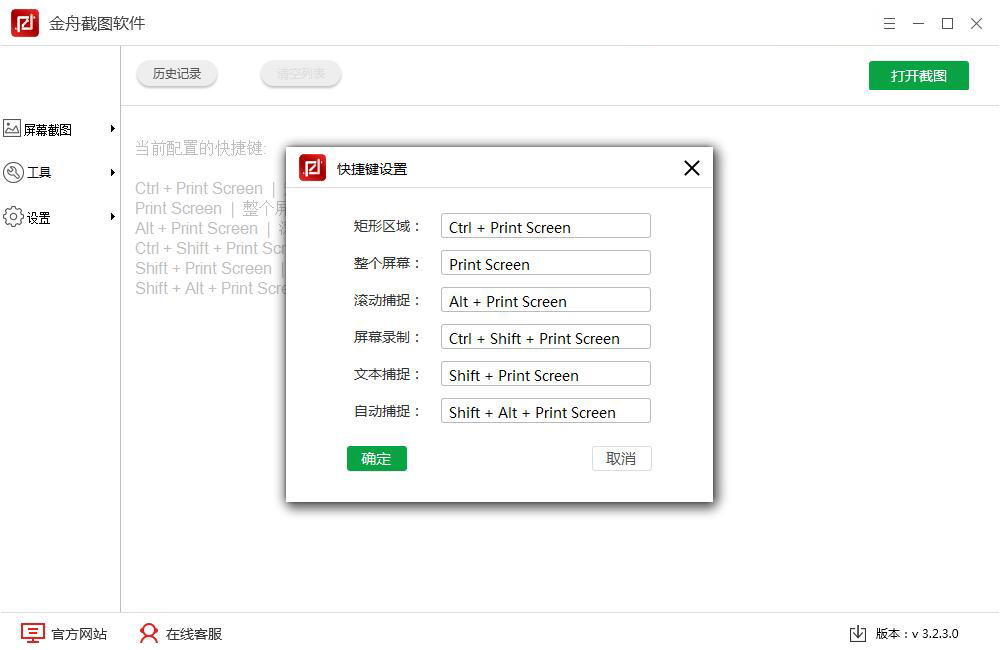Click the green 打开截图 button

pyautogui.click(x=918, y=75)
